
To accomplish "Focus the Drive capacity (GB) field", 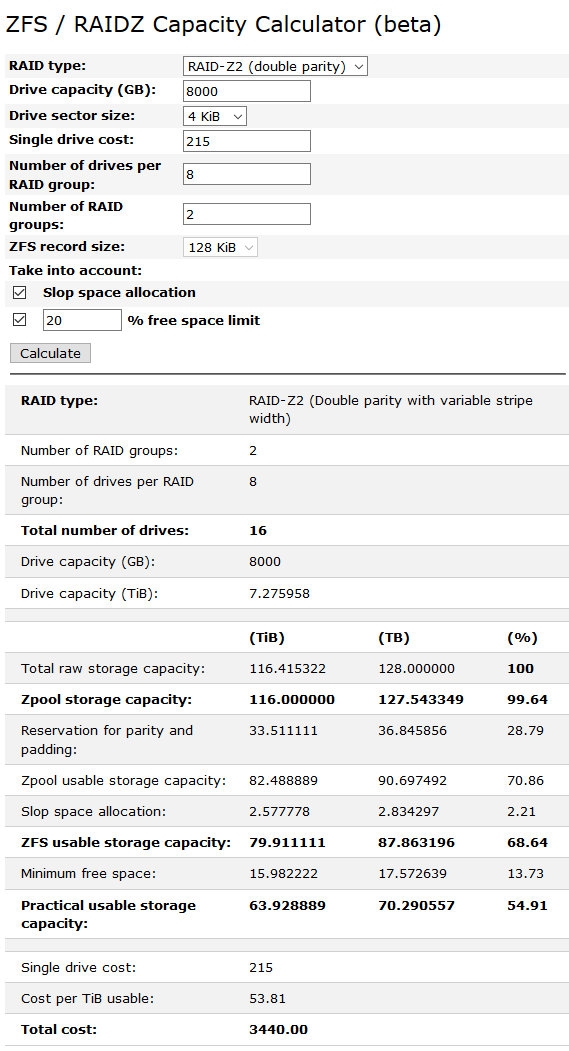I will click(x=247, y=91).
